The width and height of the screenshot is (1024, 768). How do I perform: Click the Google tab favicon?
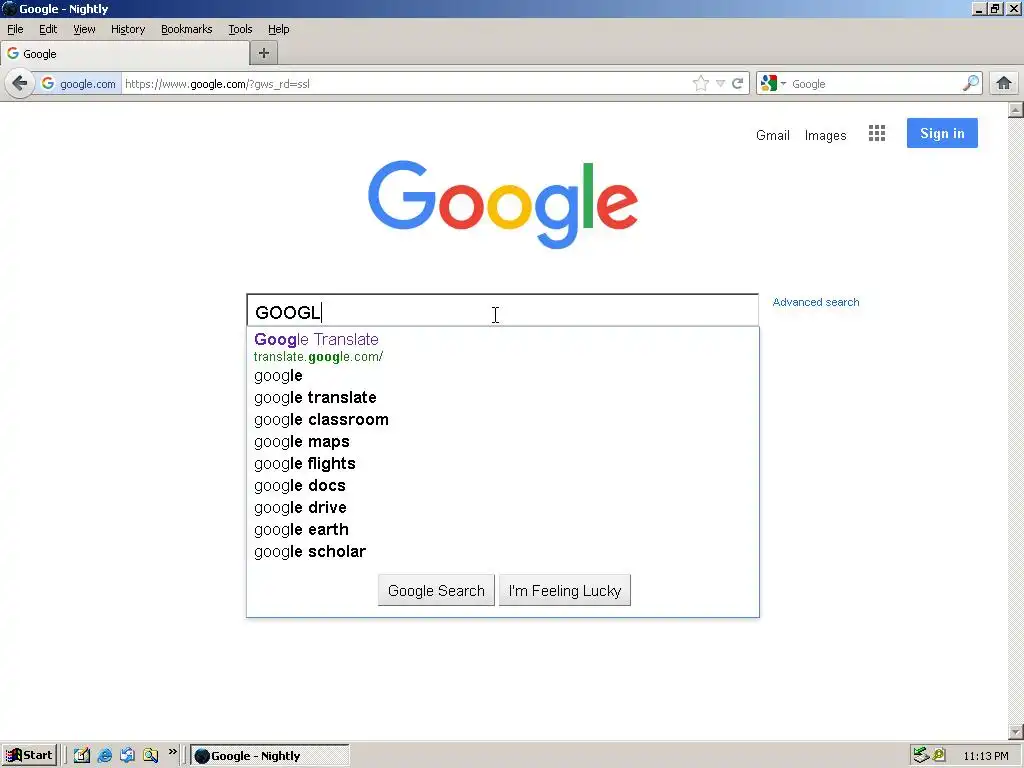tap(12, 54)
